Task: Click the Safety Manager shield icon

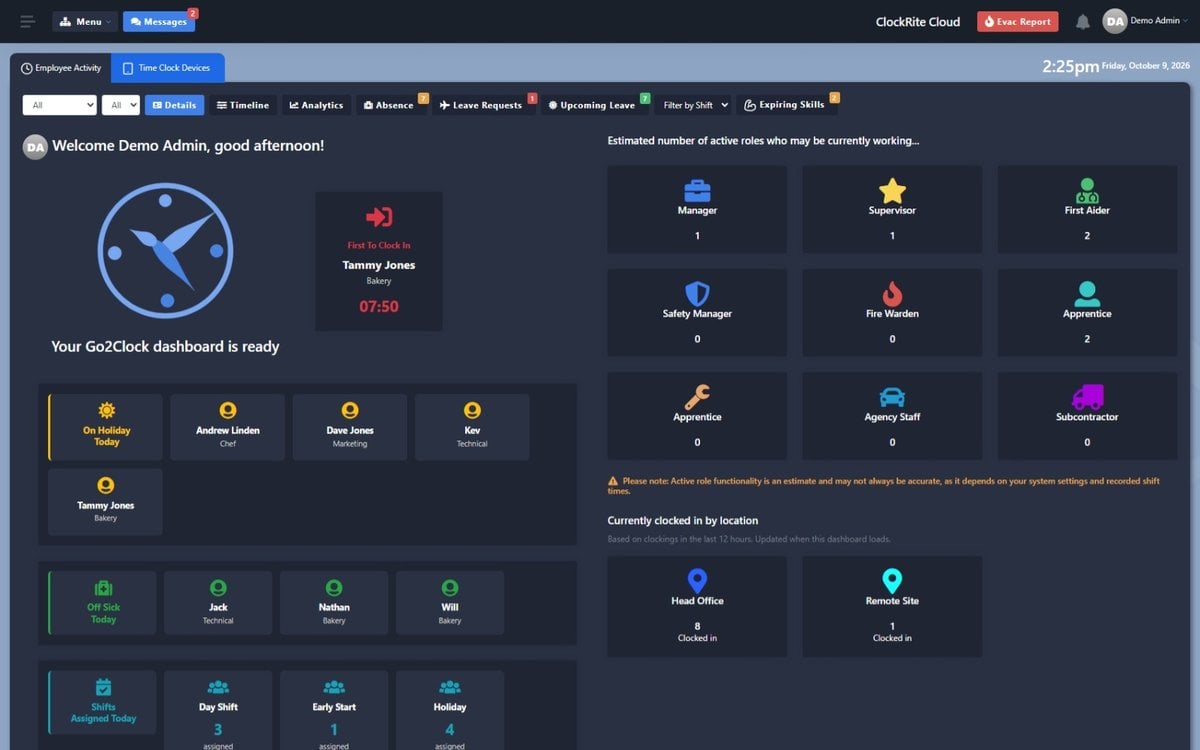Action: (697, 293)
